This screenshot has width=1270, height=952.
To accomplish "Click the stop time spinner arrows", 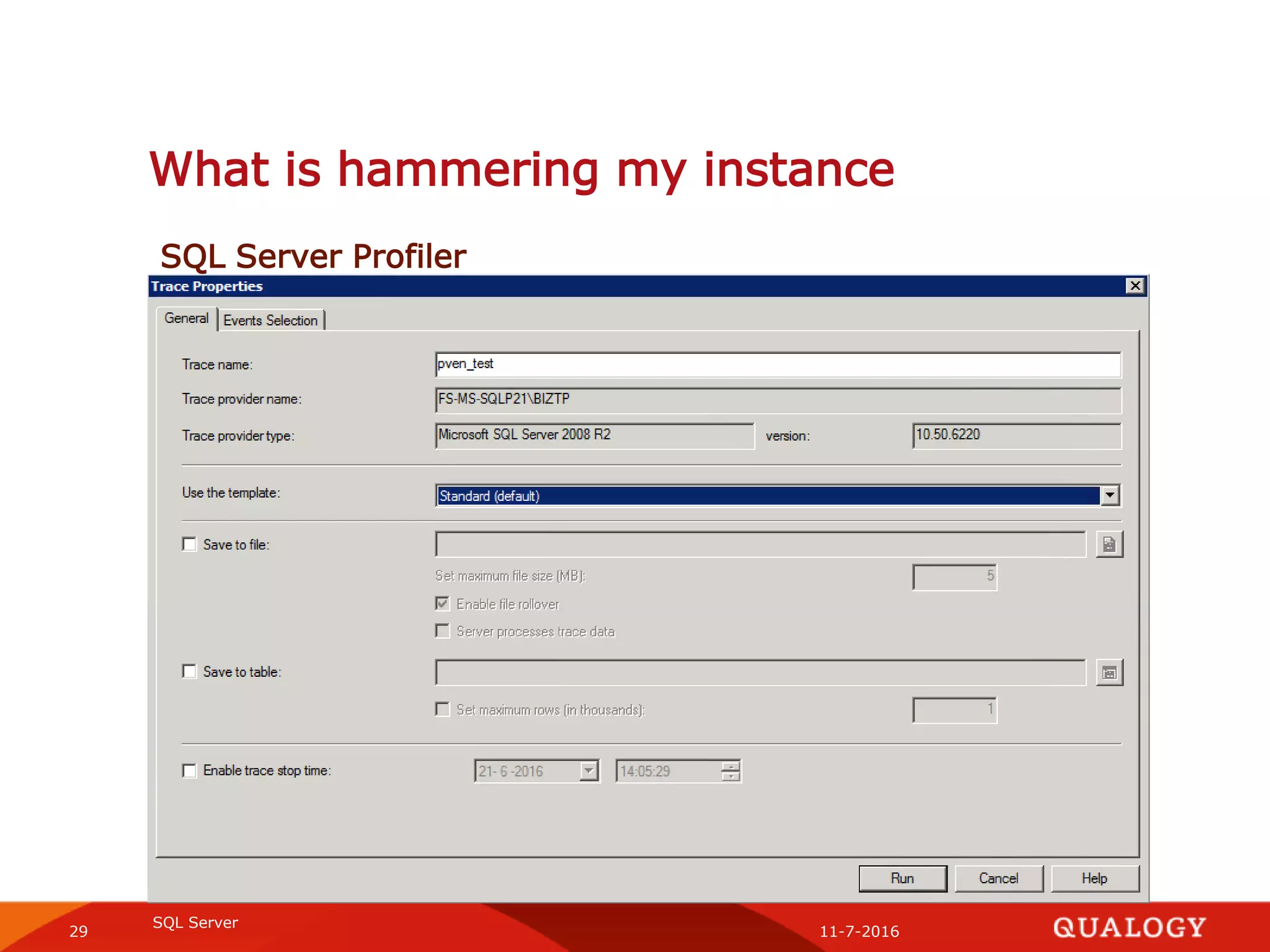I will coord(731,771).
